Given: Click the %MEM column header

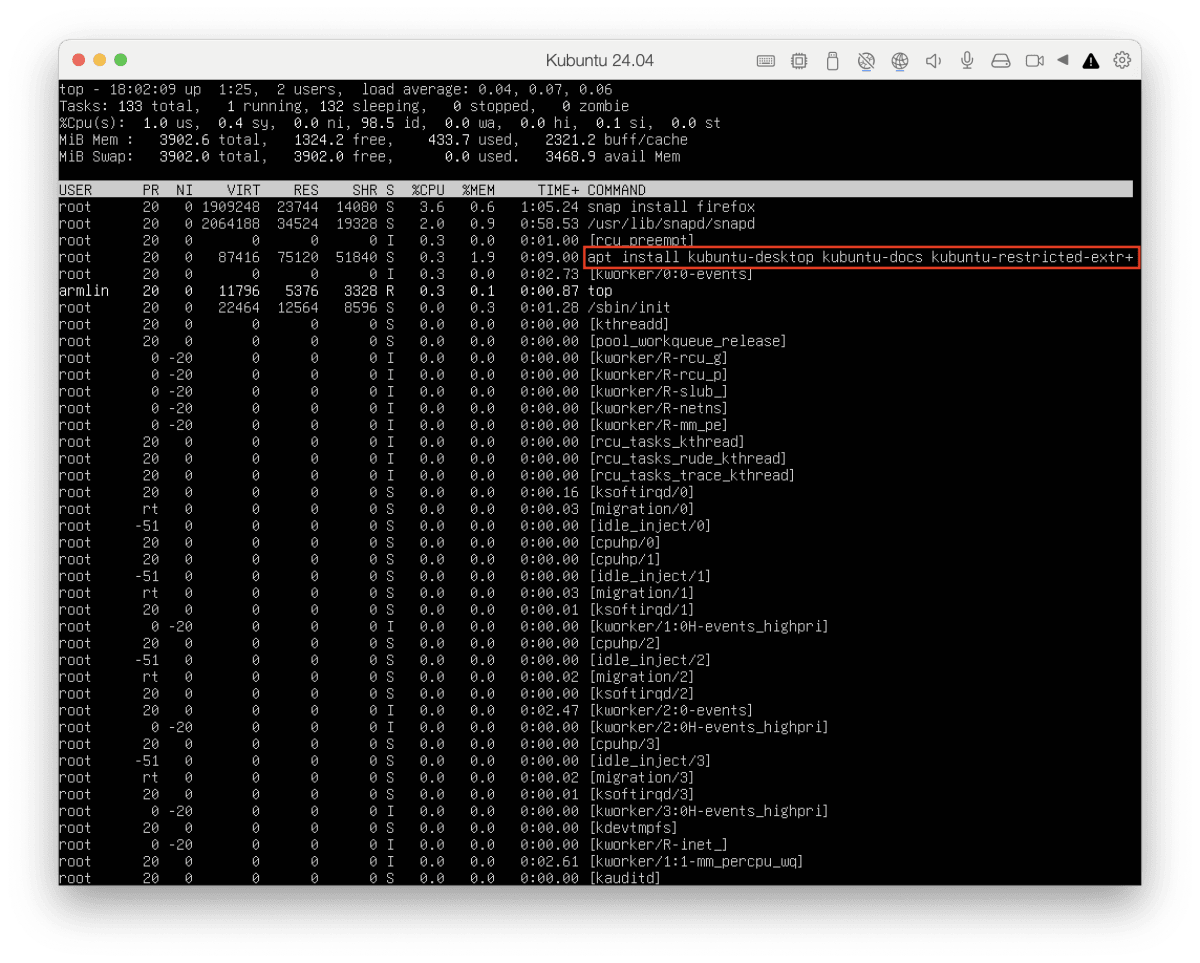Looking at the screenshot, I should click(x=478, y=190).
